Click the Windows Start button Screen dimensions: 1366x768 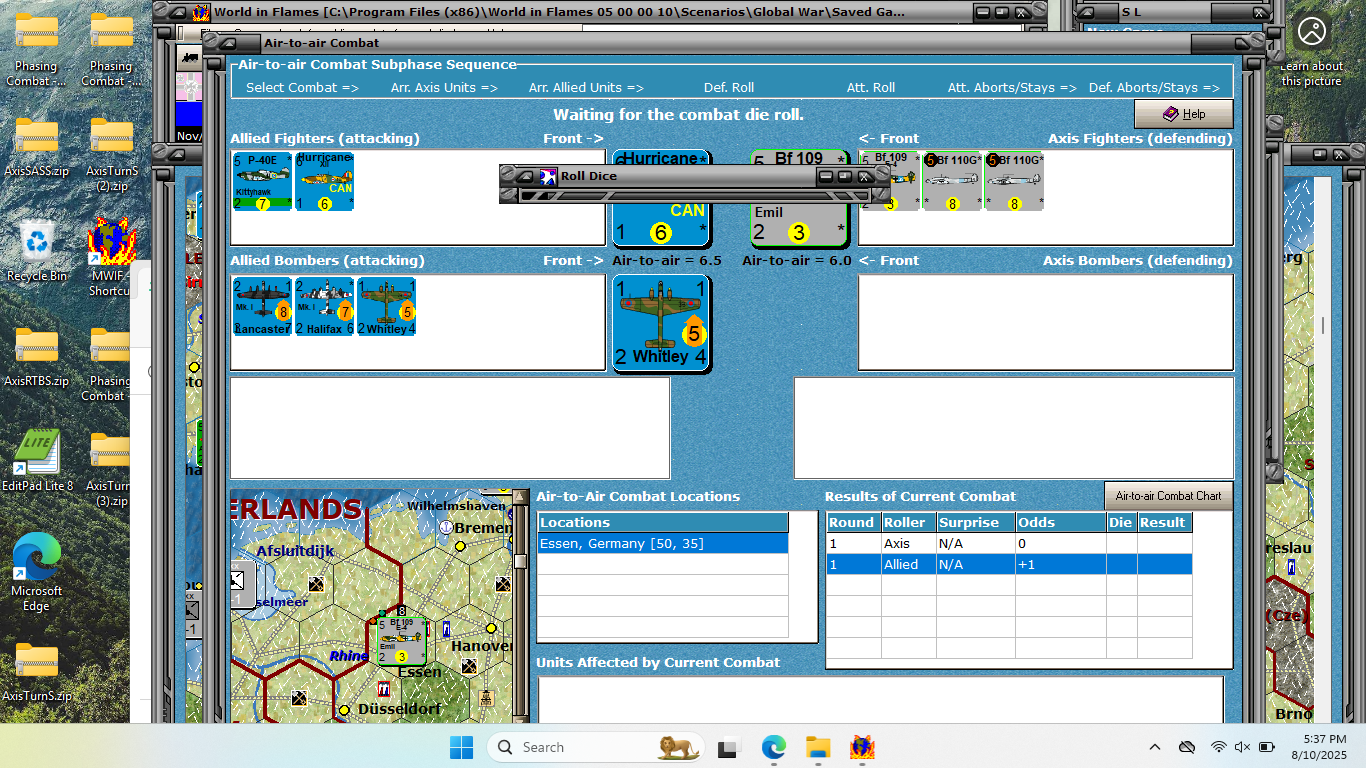tap(461, 747)
